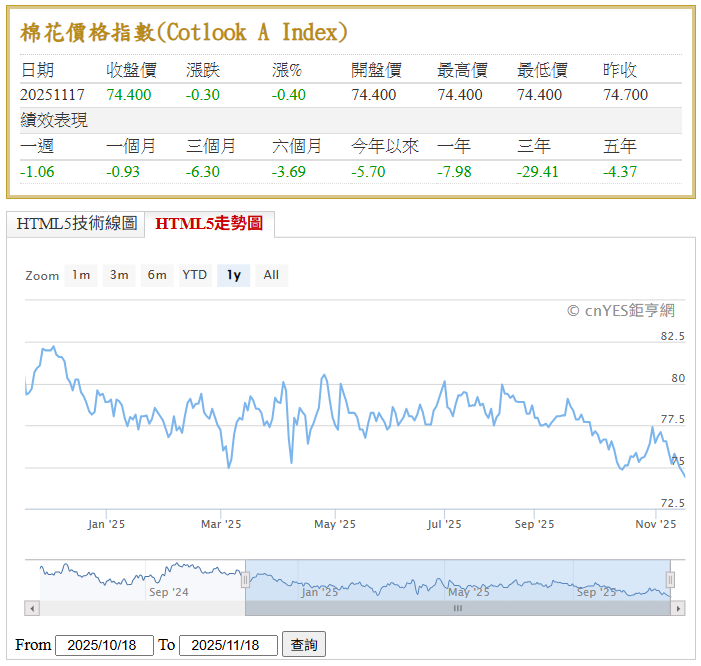The width and height of the screenshot is (701, 666).
Task: Click the navigator's left range handle
Action: click(245, 579)
